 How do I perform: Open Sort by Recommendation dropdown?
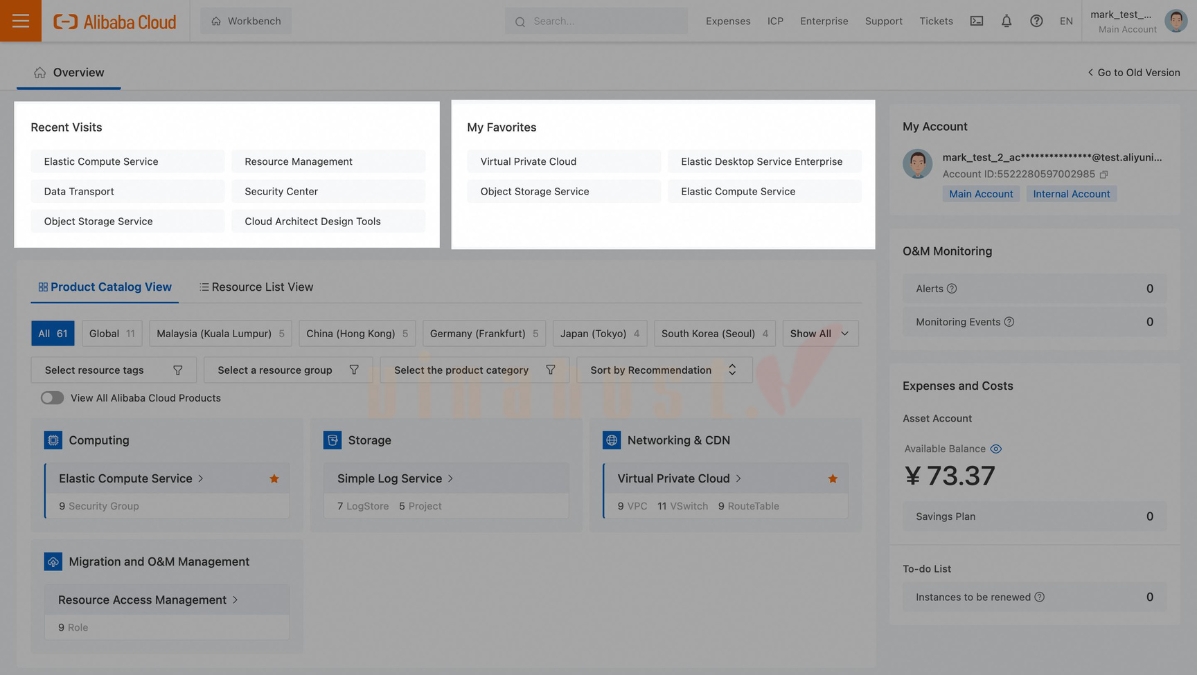pyautogui.click(x=664, y=370)
